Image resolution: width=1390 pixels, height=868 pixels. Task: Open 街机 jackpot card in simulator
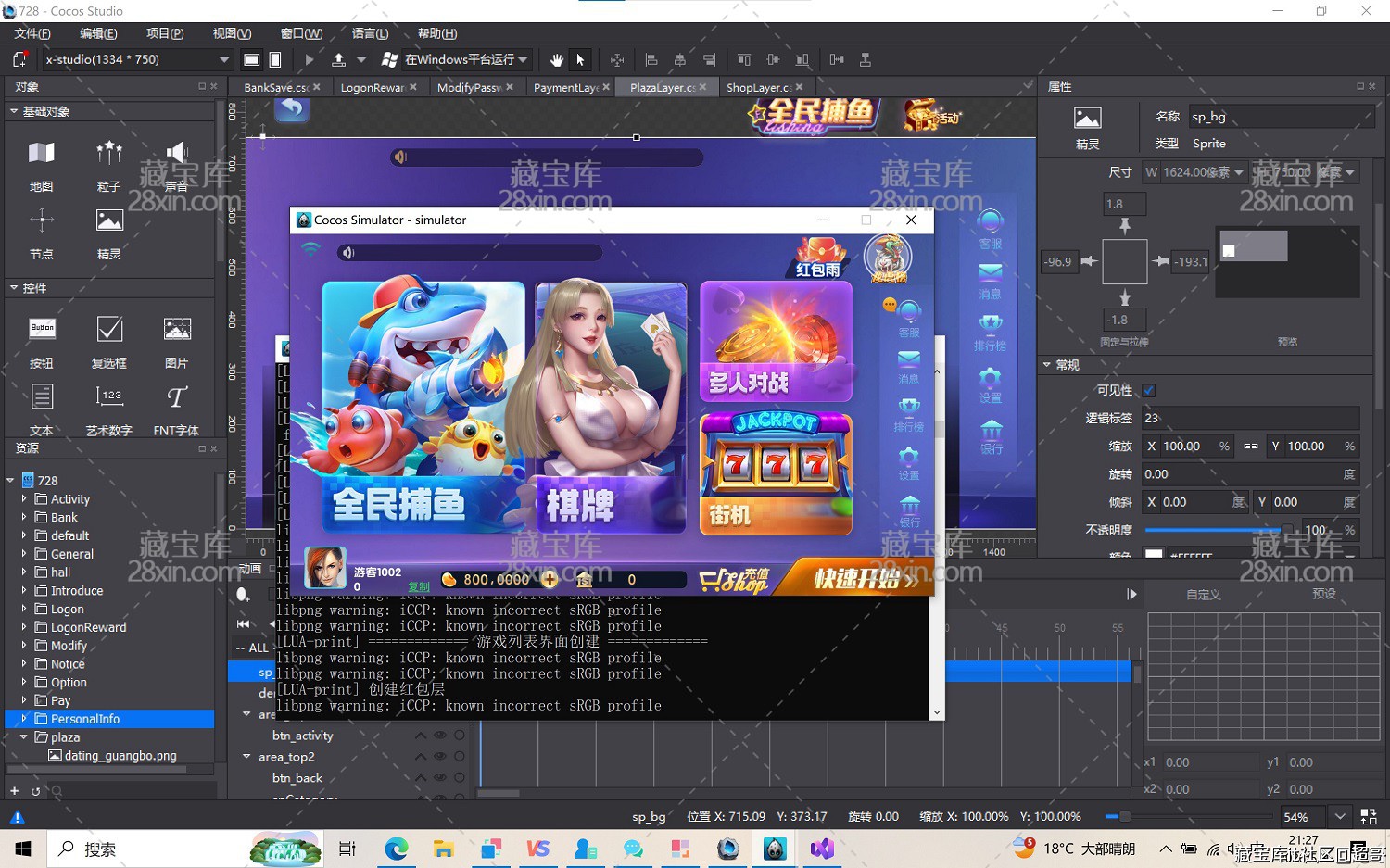[776, 474]
